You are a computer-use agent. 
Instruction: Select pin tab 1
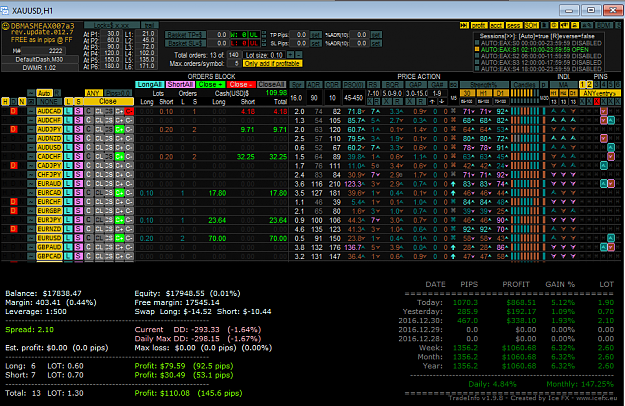coord(582,84)
